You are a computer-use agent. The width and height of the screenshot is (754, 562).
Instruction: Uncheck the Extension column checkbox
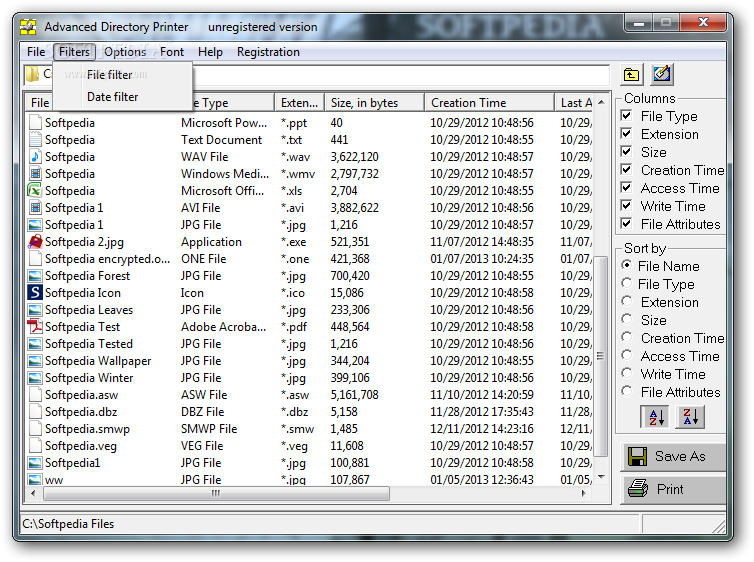(626, 134)
